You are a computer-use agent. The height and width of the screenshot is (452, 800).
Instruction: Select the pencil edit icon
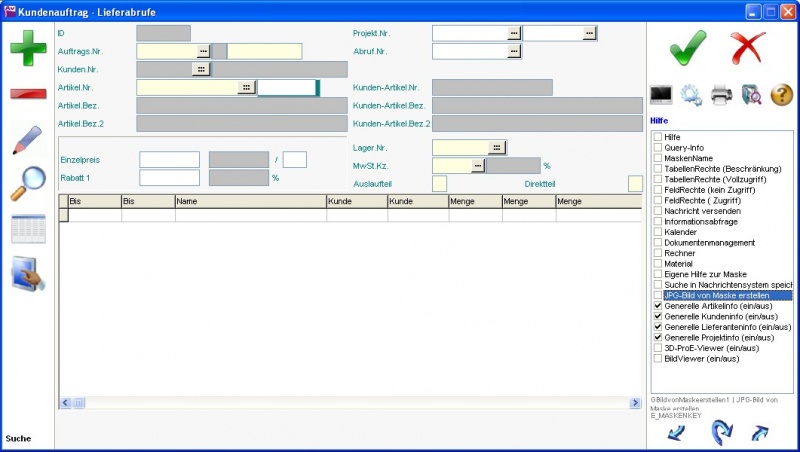coord(28,140)
